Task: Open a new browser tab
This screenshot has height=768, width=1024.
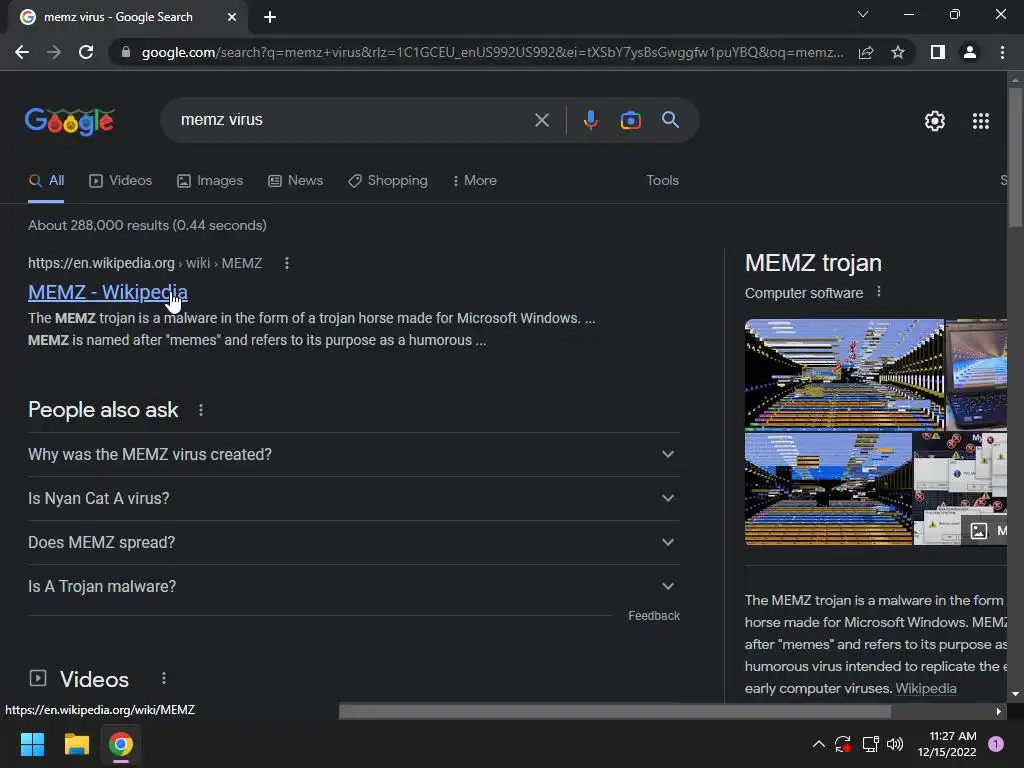Action: click(270, 17)
